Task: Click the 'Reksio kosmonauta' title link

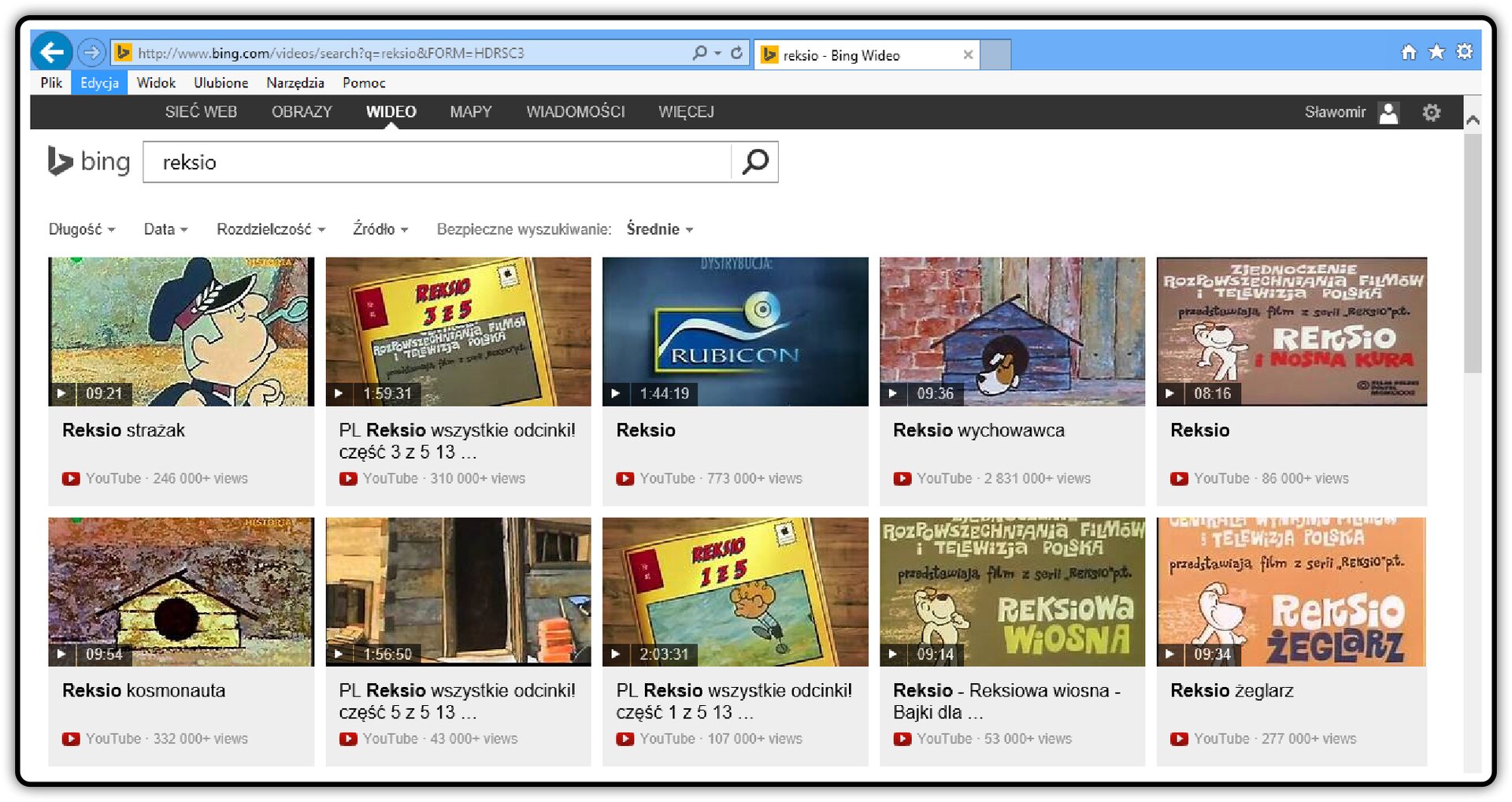Action: pyautogui.click(x=143, y=690)
